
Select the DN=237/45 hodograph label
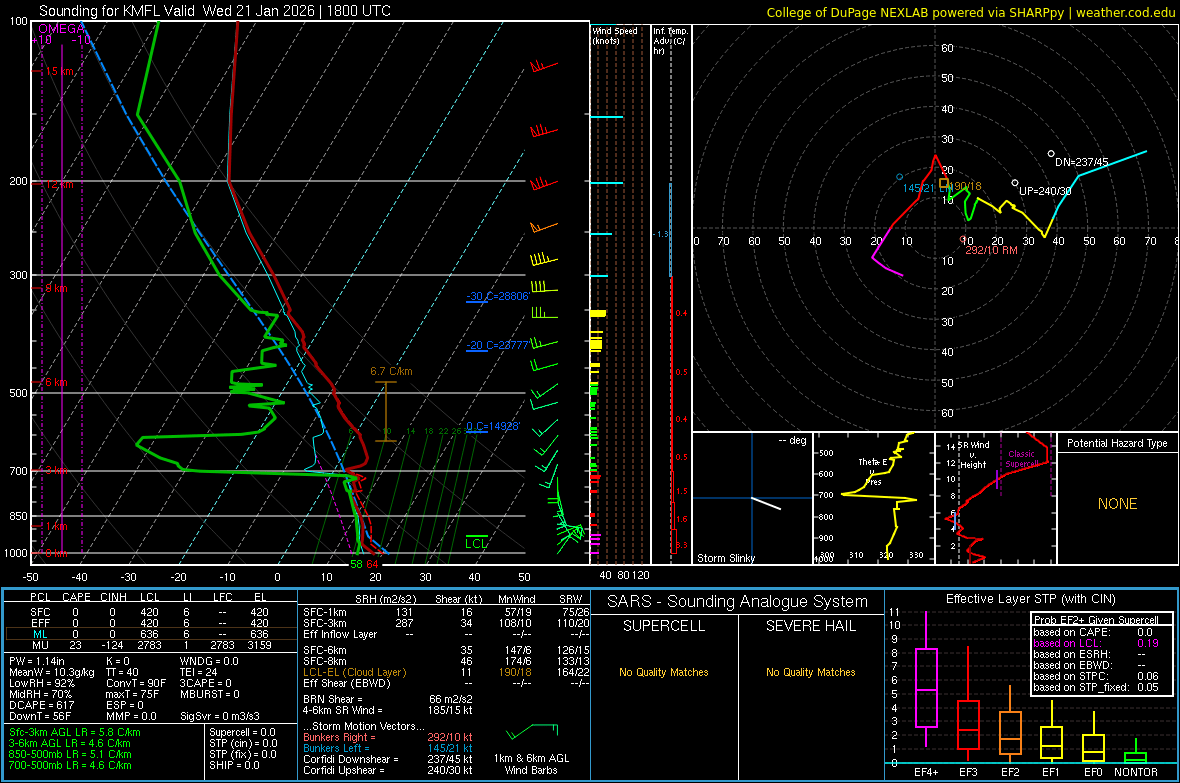point(1081,162)
